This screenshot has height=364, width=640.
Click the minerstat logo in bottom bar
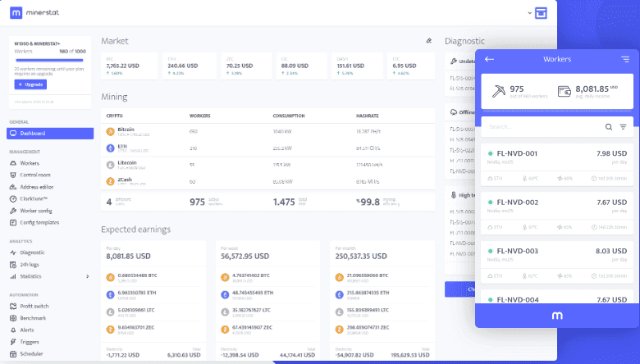[557, 315]
